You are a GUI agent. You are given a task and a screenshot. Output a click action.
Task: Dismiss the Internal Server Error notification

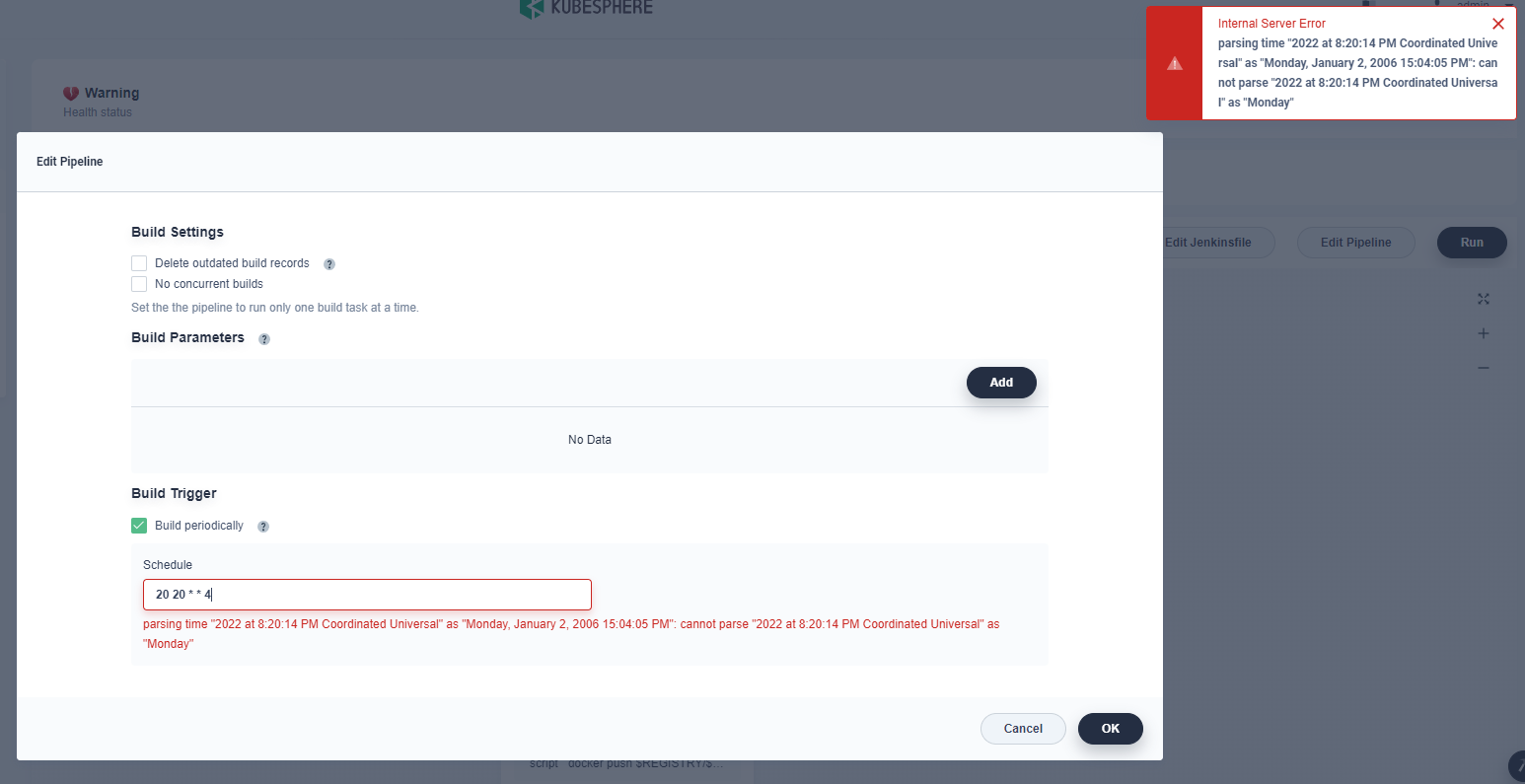[1498, 23]
